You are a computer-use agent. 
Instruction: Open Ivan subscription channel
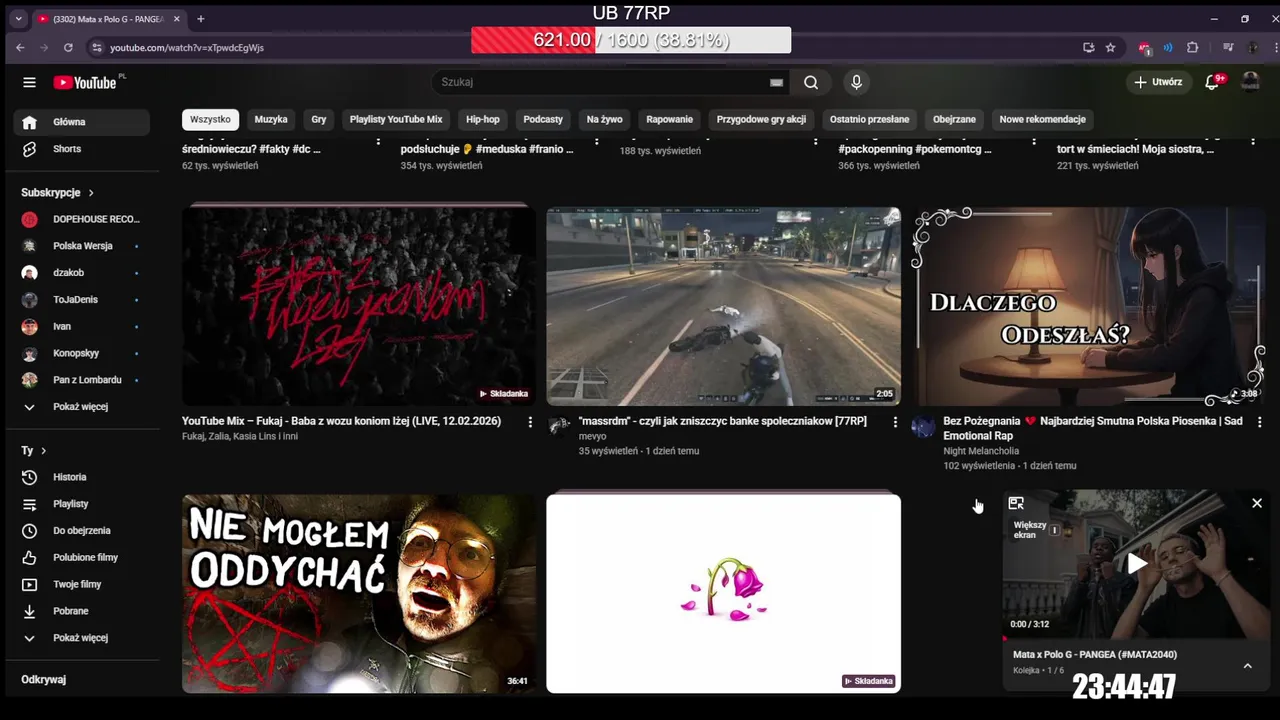[82, 326]
